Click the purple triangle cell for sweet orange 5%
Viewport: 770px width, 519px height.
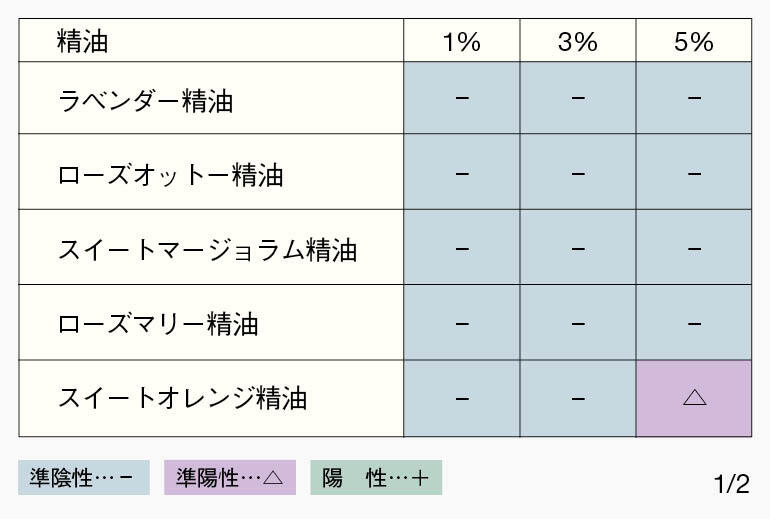(694, 398)
